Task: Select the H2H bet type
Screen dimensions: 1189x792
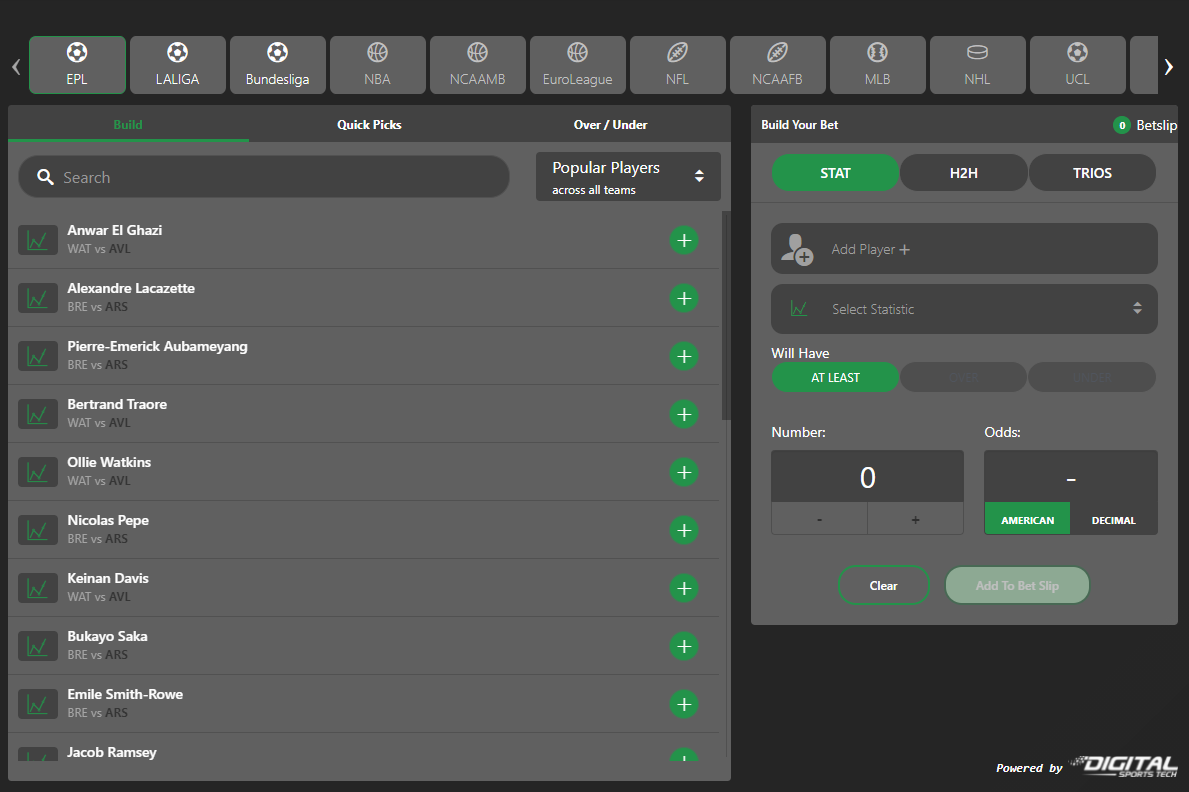Action: (964, 173)
